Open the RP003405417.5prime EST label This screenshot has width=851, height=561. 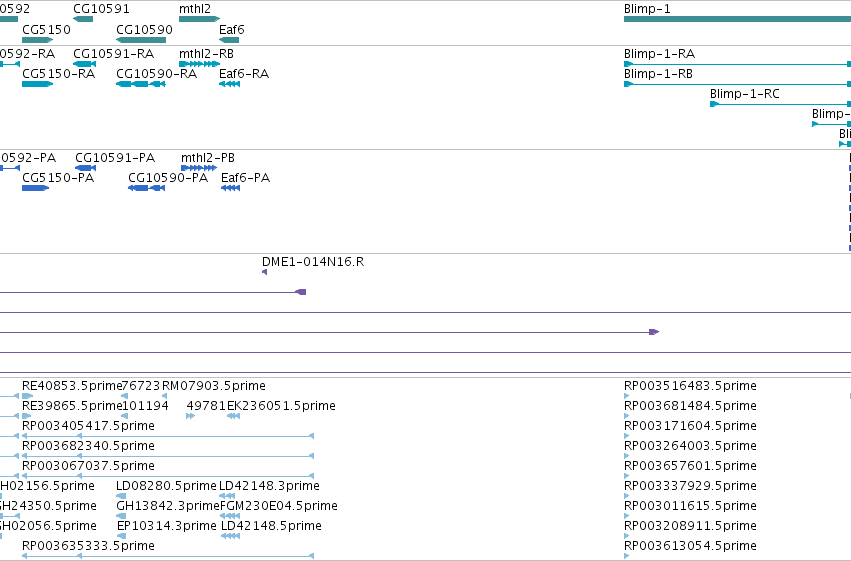click(x=88, y=426)
